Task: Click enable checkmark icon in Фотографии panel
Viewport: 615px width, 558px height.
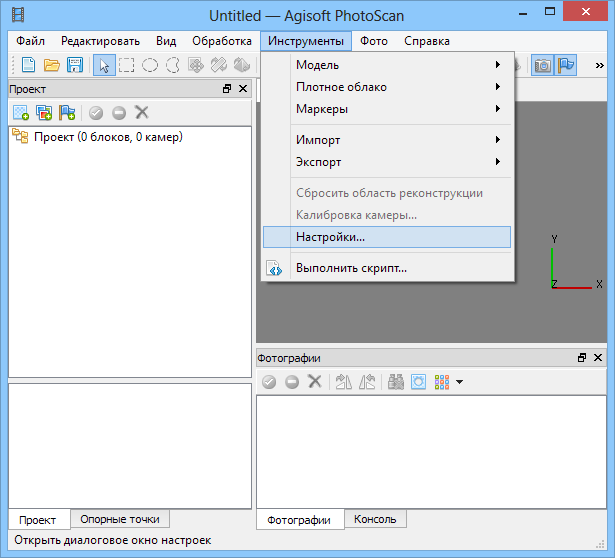Action: 269,382
